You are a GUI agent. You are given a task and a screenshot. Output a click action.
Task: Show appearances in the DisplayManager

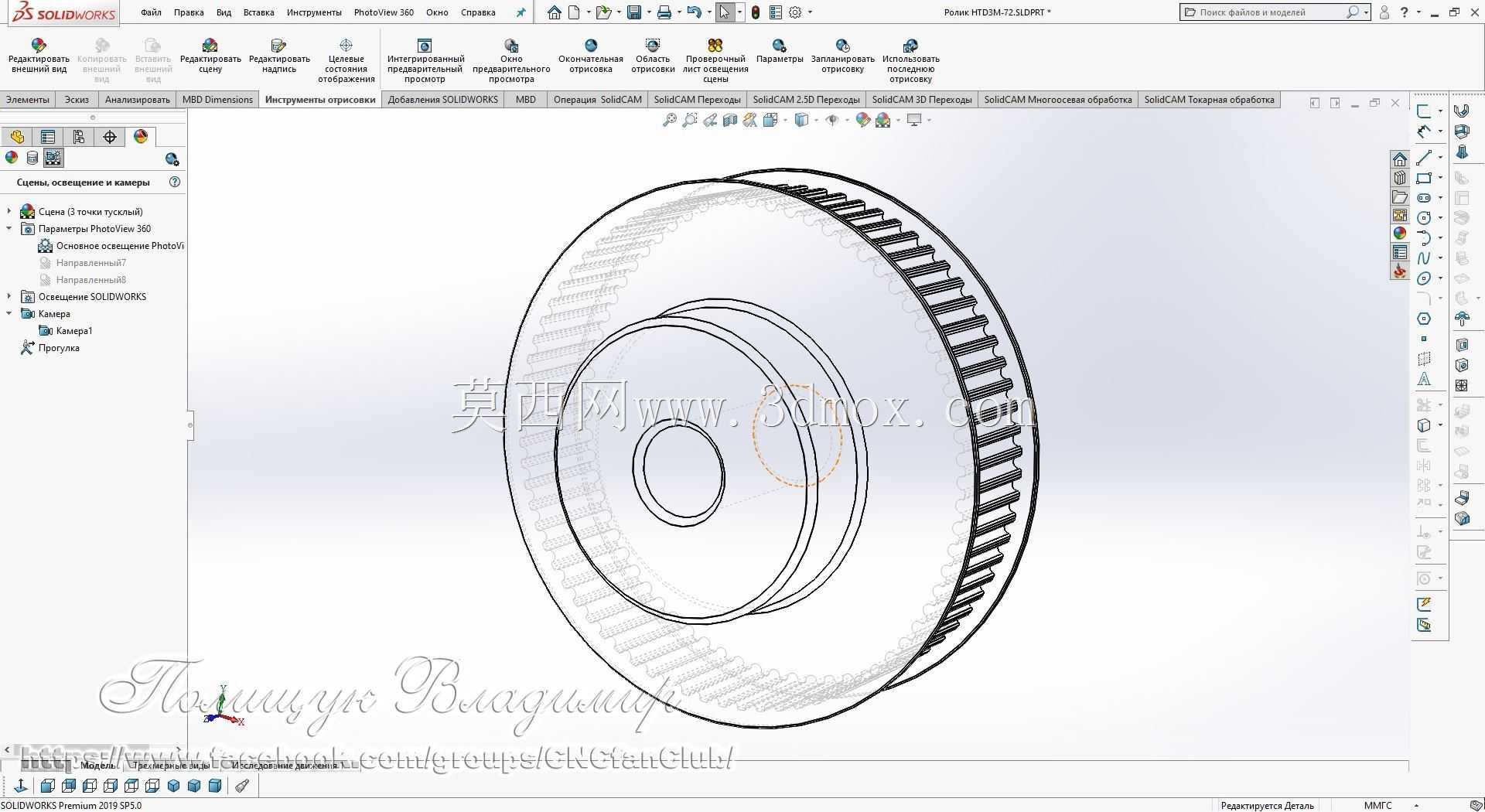click(x=12, y=158)
